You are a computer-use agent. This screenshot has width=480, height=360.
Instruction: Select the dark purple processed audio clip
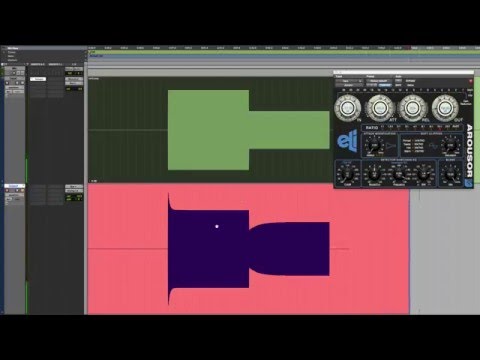248,248
